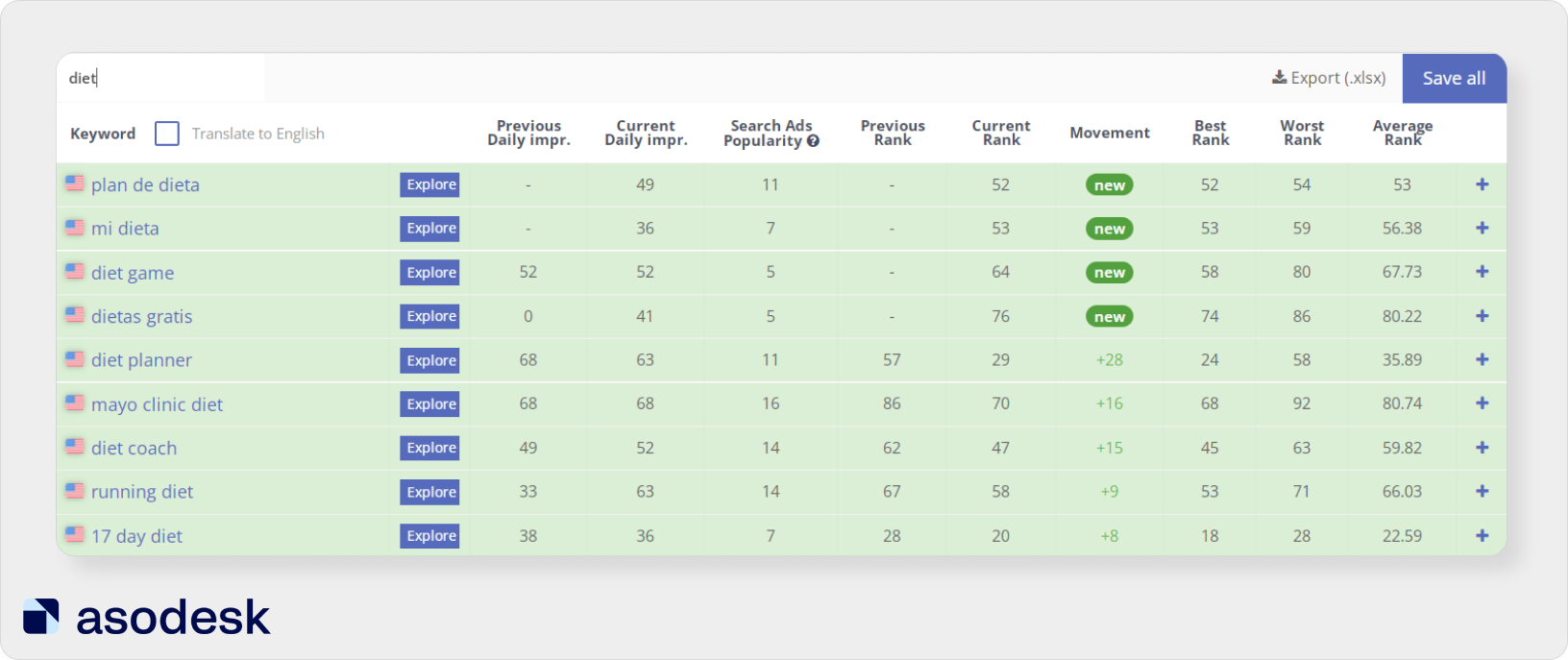Open the running diet keyword link
The image size is (1568, 660).
pyautogui.click(x=141, y=491)
